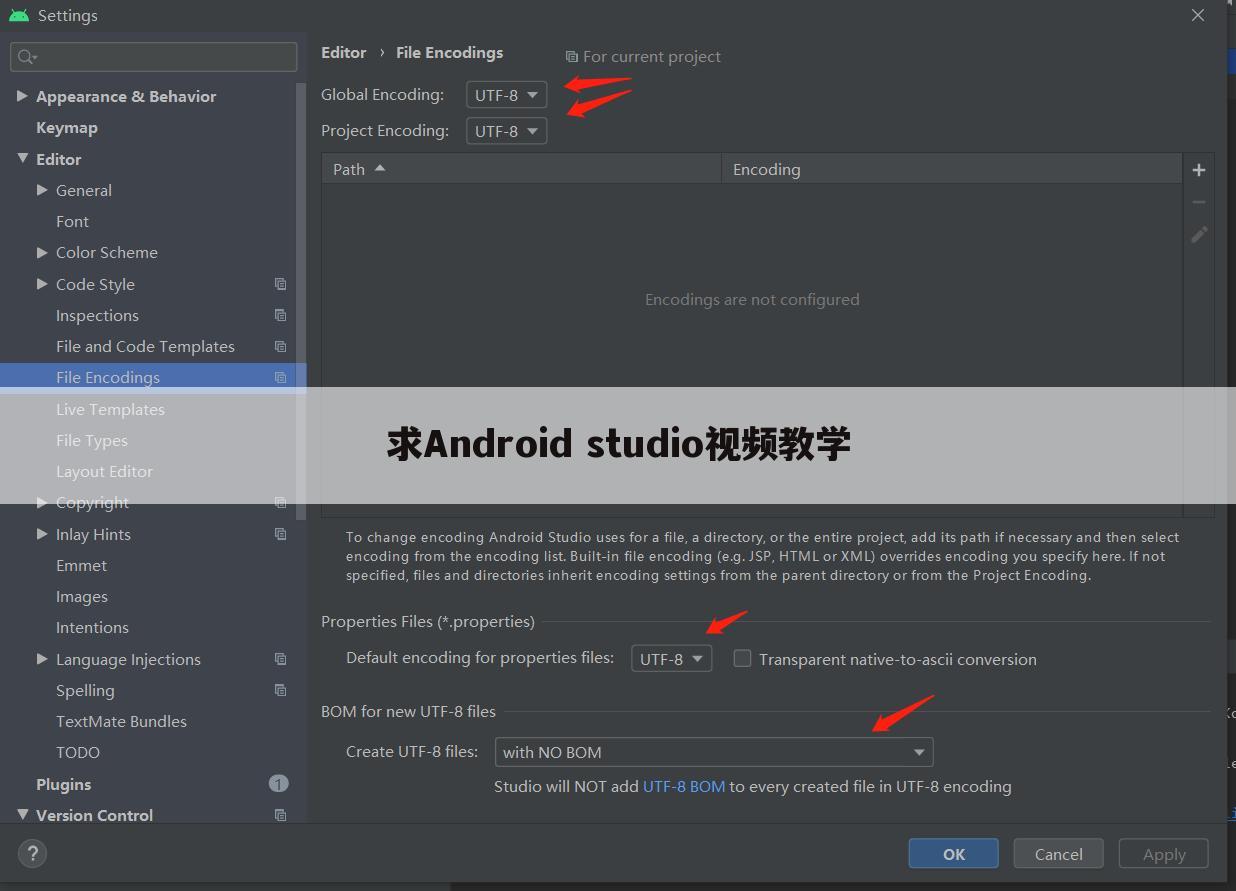
Task: Open Inspections settings page
Action: click(x=97, y=315)
